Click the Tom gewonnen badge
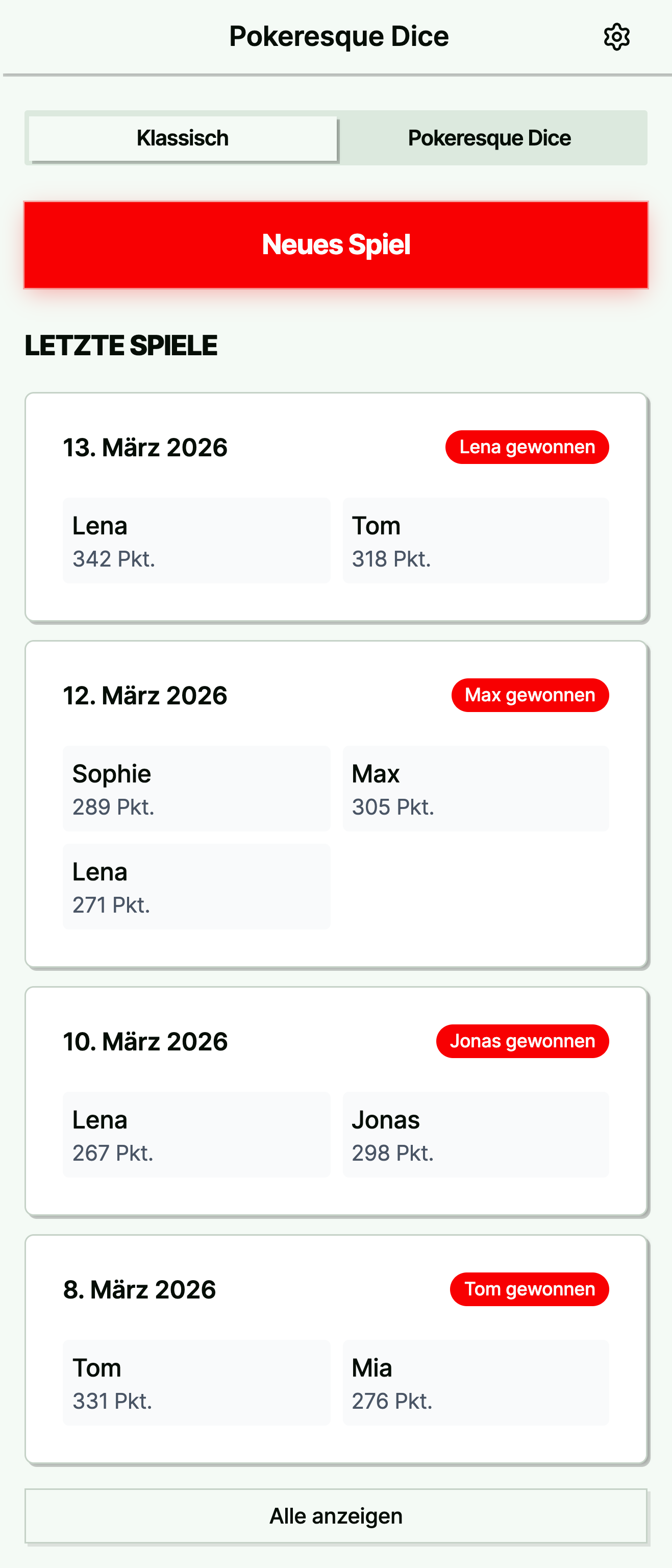This screenshot has width=672, height=1568. tap(529, 1289)
